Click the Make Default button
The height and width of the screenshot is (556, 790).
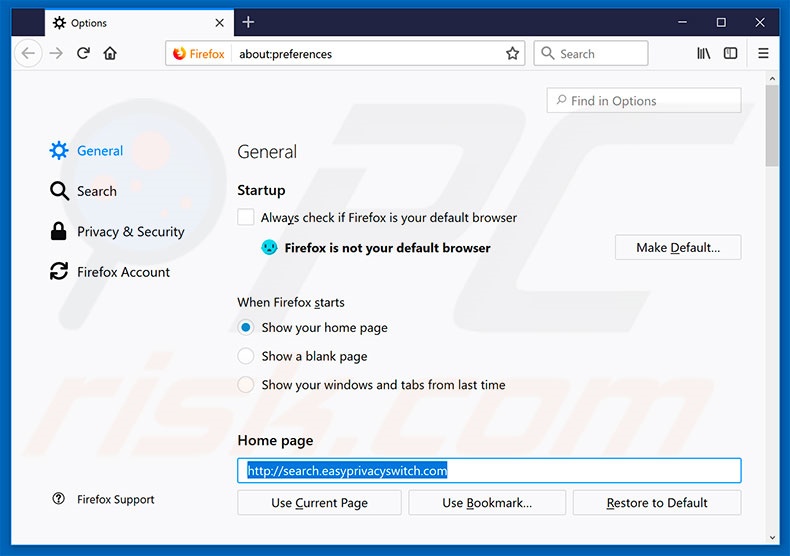(x=678, y=247)
